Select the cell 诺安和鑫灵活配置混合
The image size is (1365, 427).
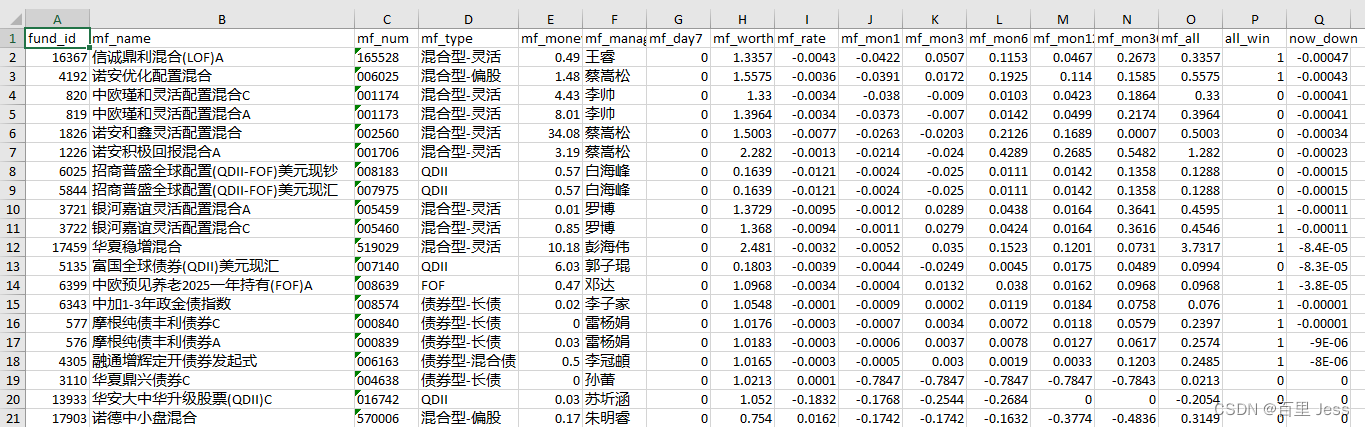(221, 133)
